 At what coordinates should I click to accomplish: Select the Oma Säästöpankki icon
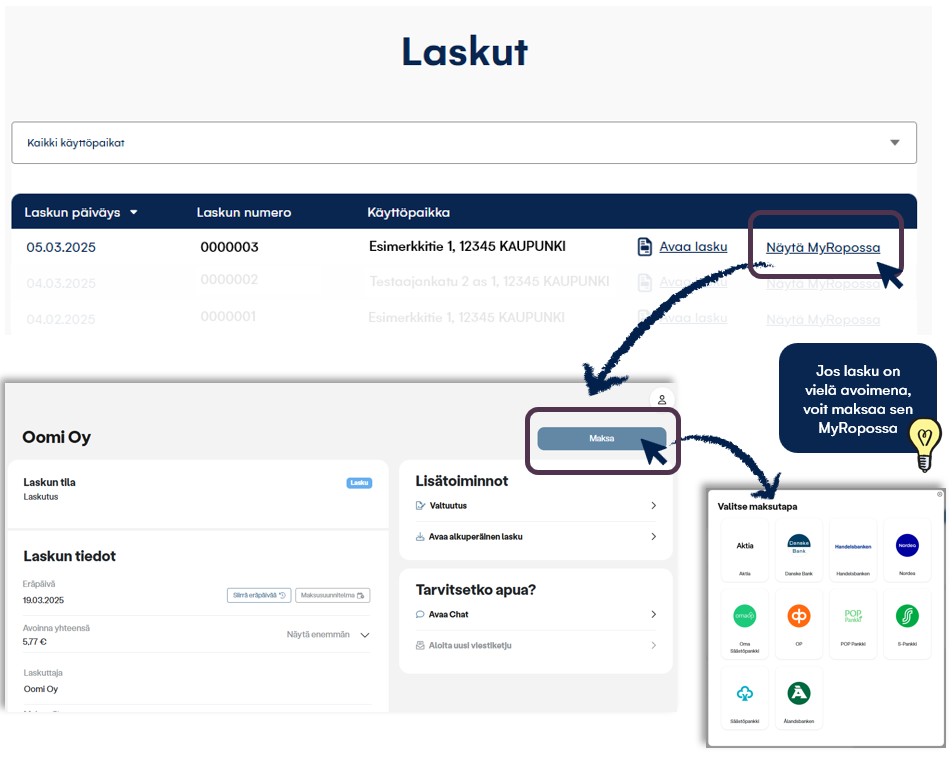[x=745, y=615]
